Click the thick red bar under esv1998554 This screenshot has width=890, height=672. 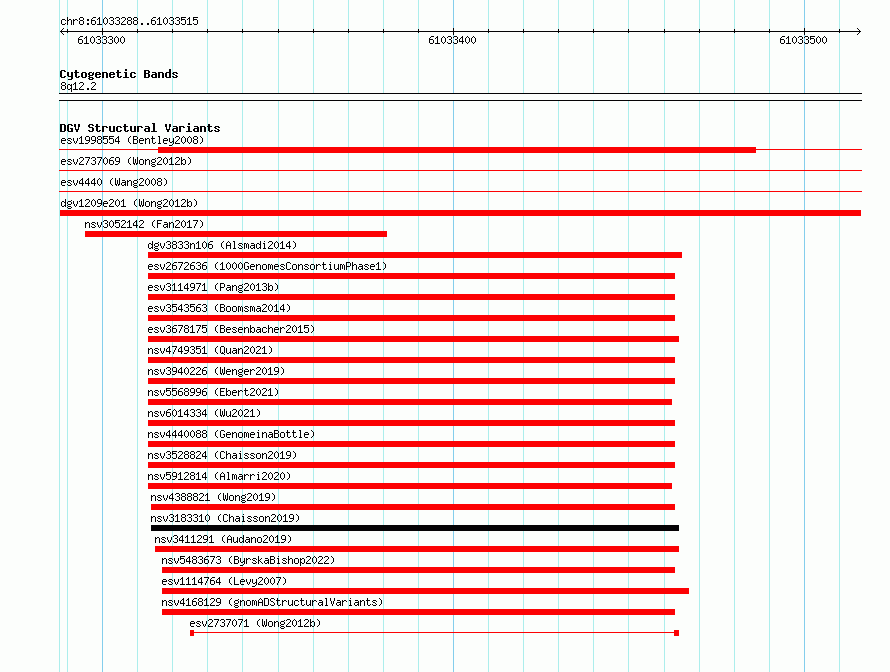point(457,150)
